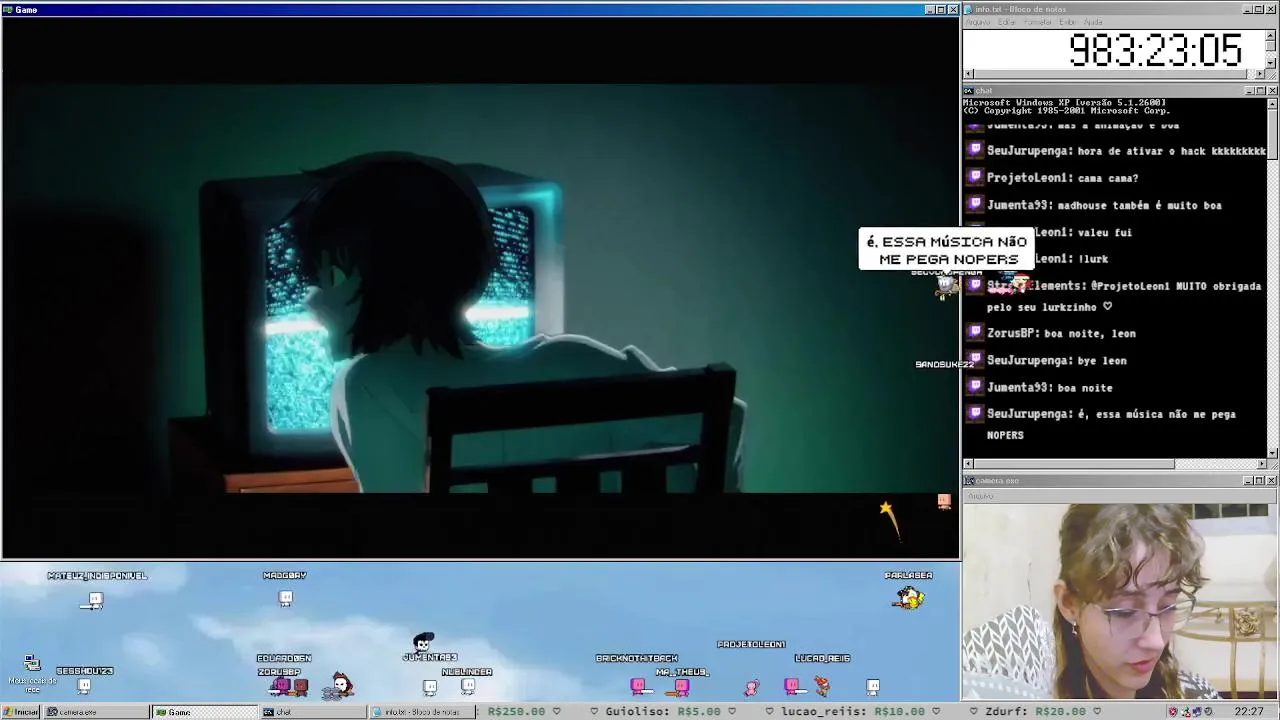Click scroll up arrow in Bloco de notas

click(x=1272, y=35)
